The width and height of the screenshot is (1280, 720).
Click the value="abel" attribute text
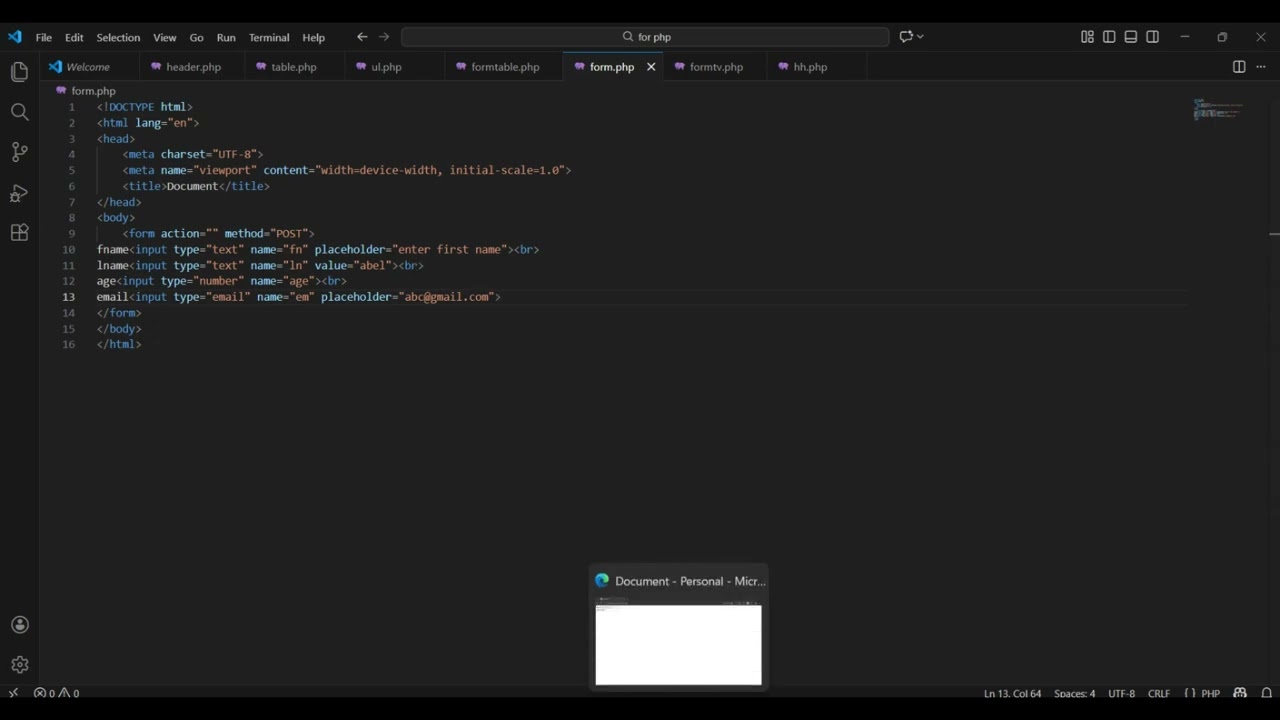coord(351,265)
